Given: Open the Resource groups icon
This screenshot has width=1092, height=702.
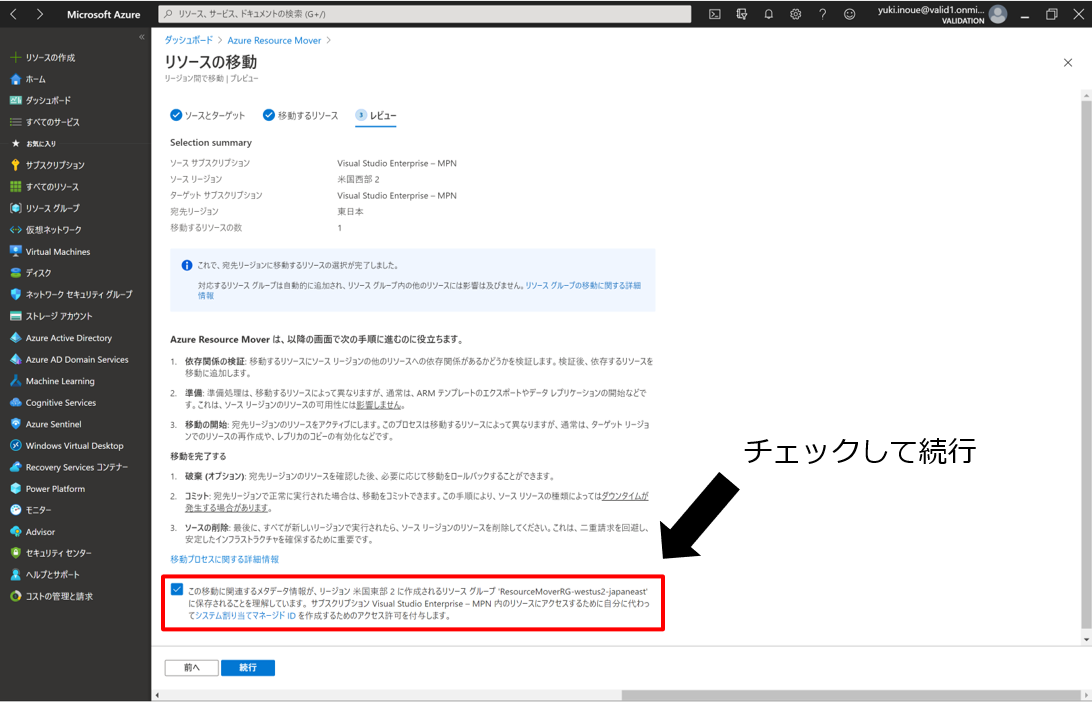Looking at the screenshot, I should pos(15,208).
